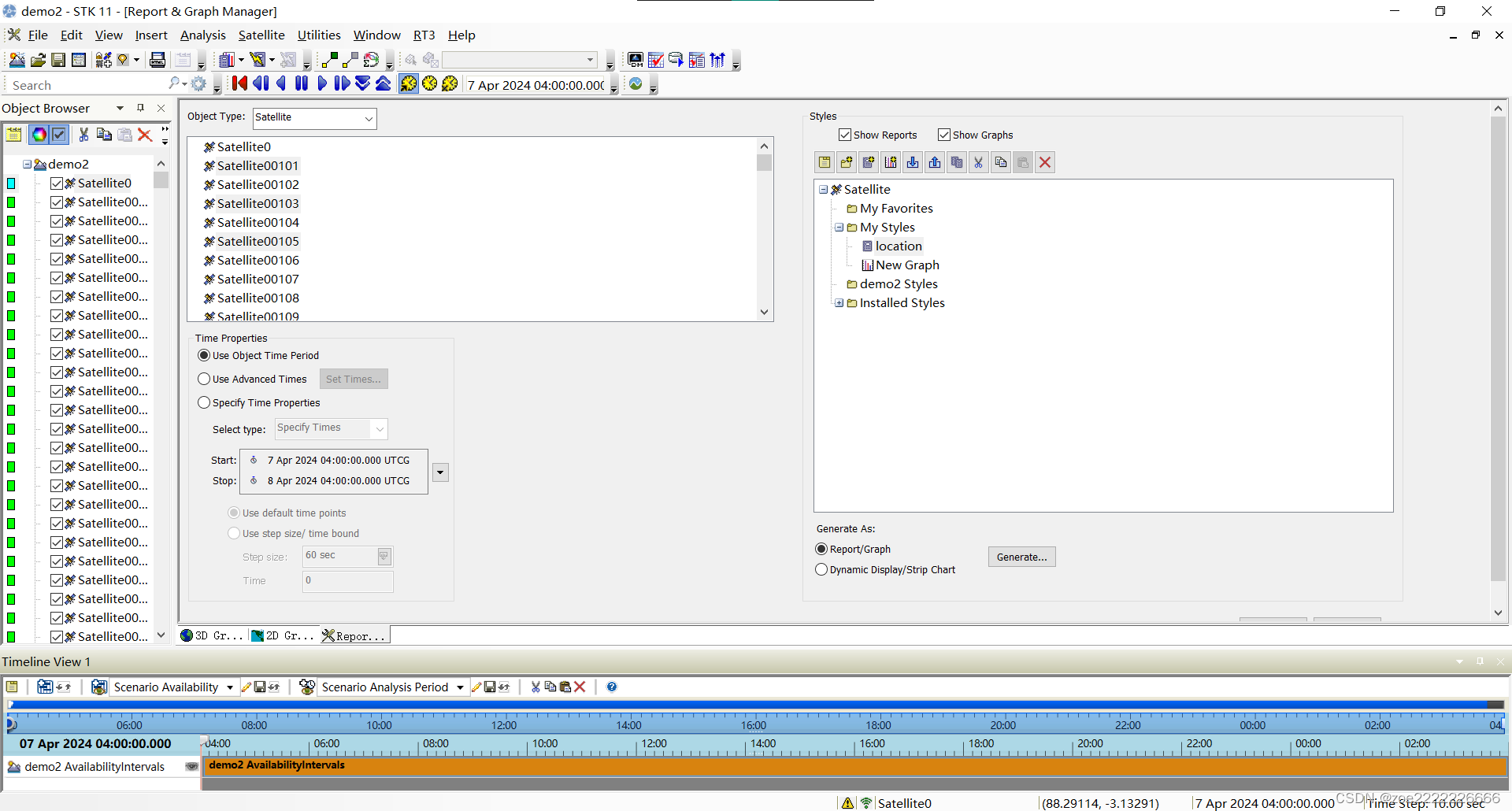Click the blue color swatch beside Satellite0
The height and width of the screenshot is (811, 1512).
11,183
